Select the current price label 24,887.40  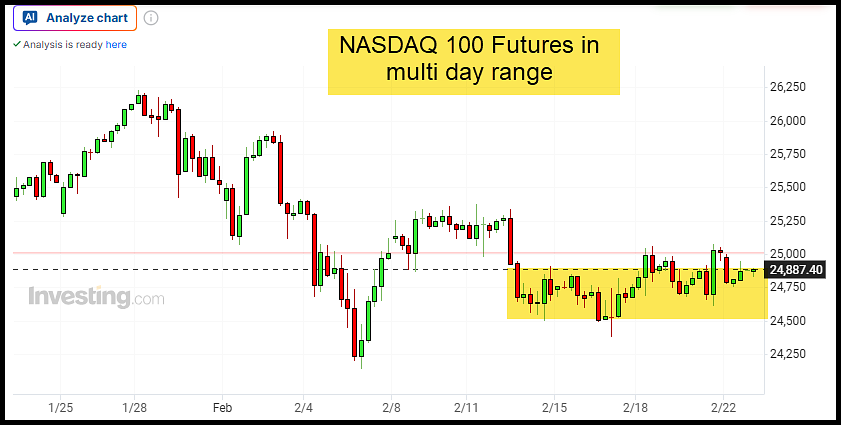point(796,270)
